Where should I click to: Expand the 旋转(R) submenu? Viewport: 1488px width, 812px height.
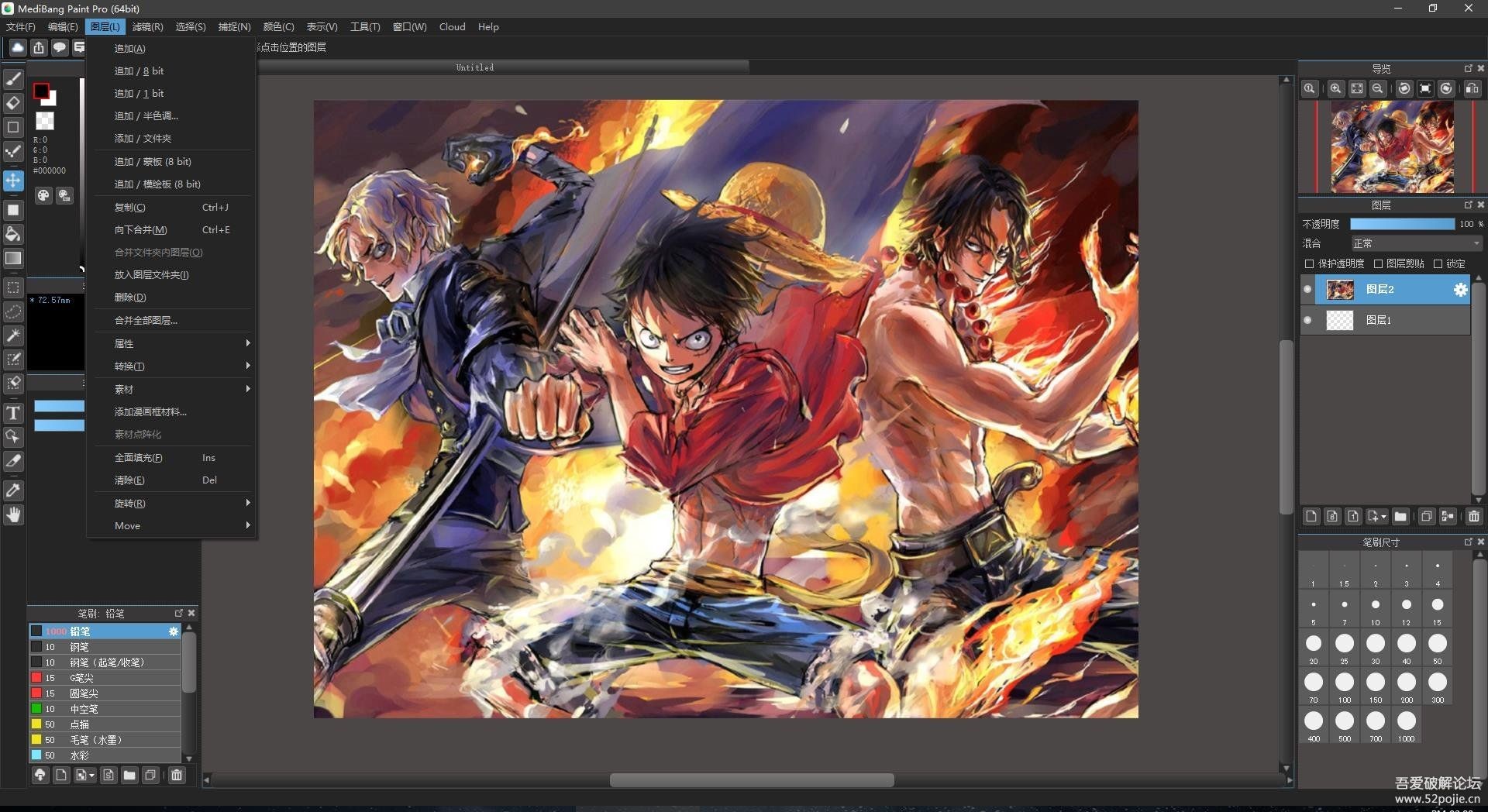click(x=173, y=504)
